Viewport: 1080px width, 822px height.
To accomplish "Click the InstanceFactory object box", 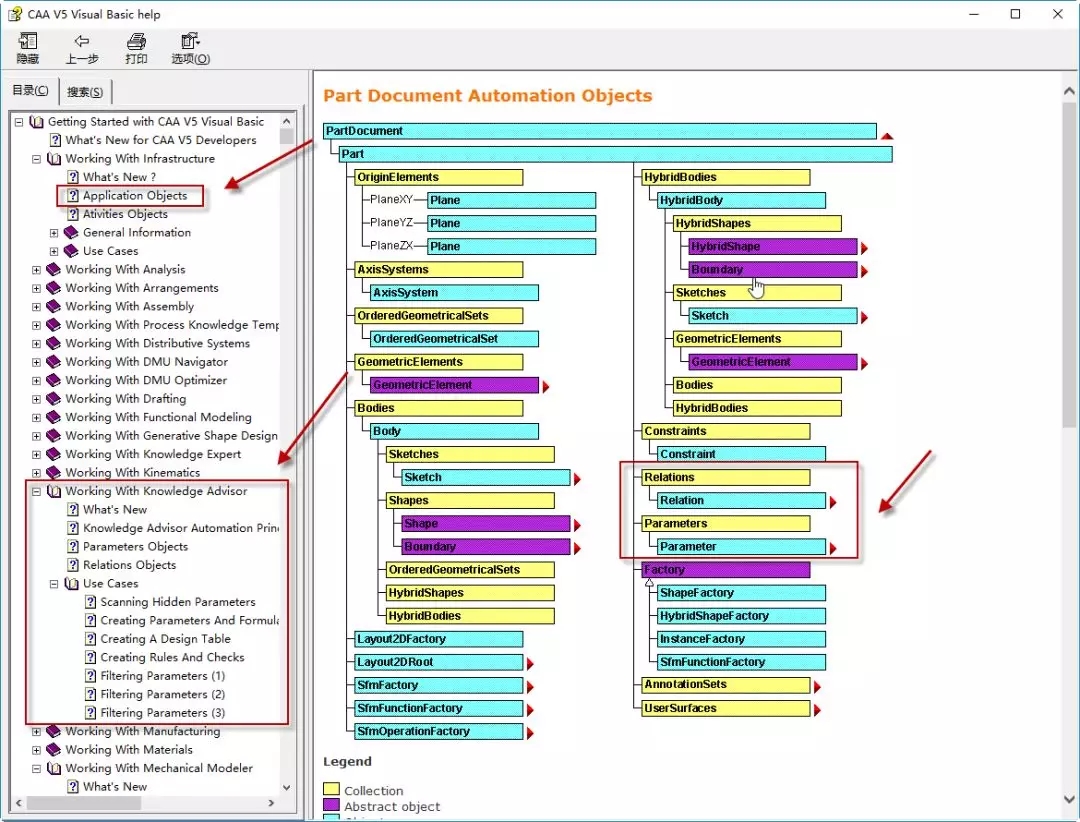I will point(741,639).
